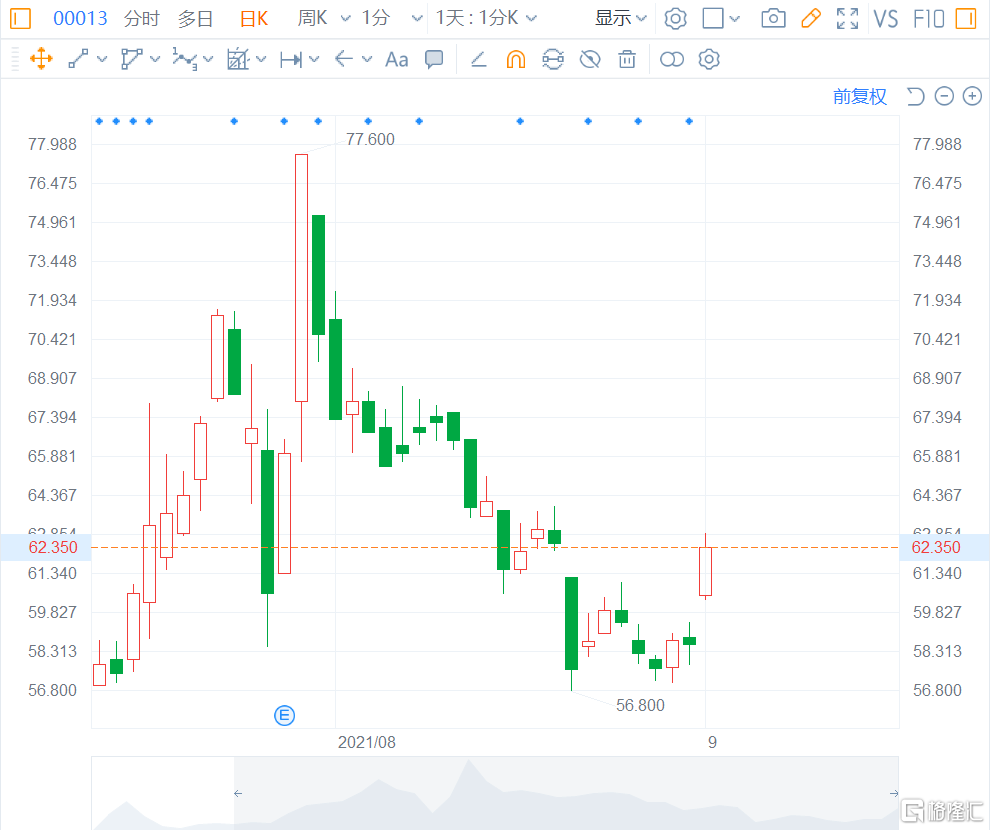Enter fullscreen with expand icon
990x830 pixels.
(x=847, y=18)
